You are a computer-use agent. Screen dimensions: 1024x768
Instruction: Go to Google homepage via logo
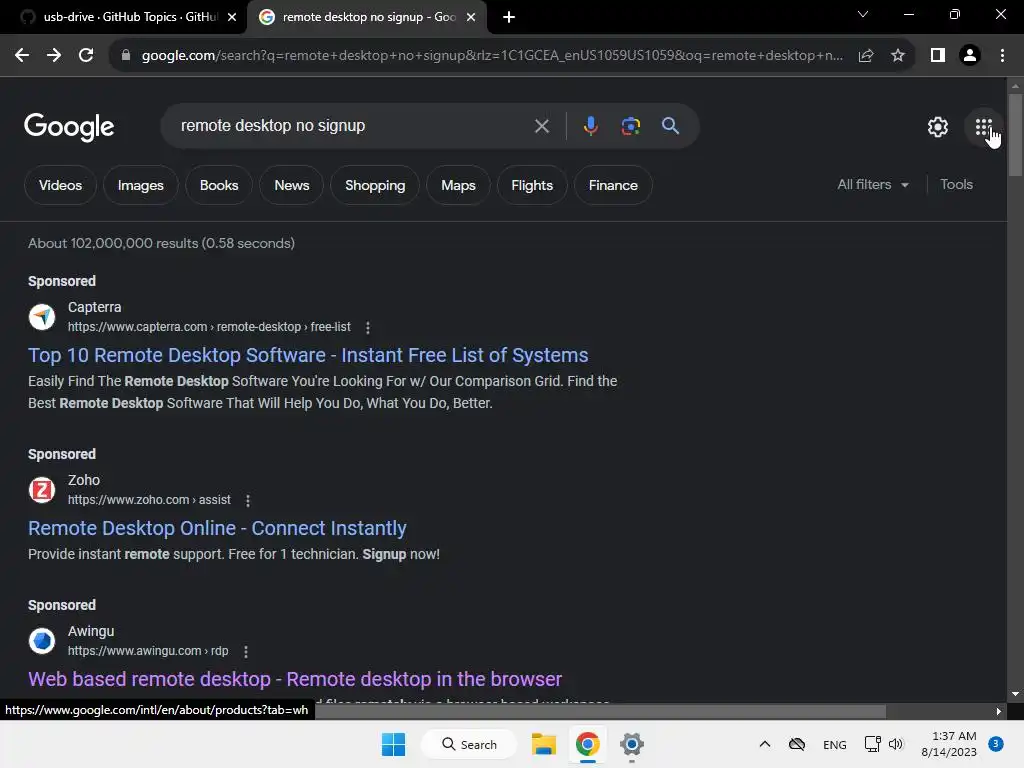[x=69, y=127]
